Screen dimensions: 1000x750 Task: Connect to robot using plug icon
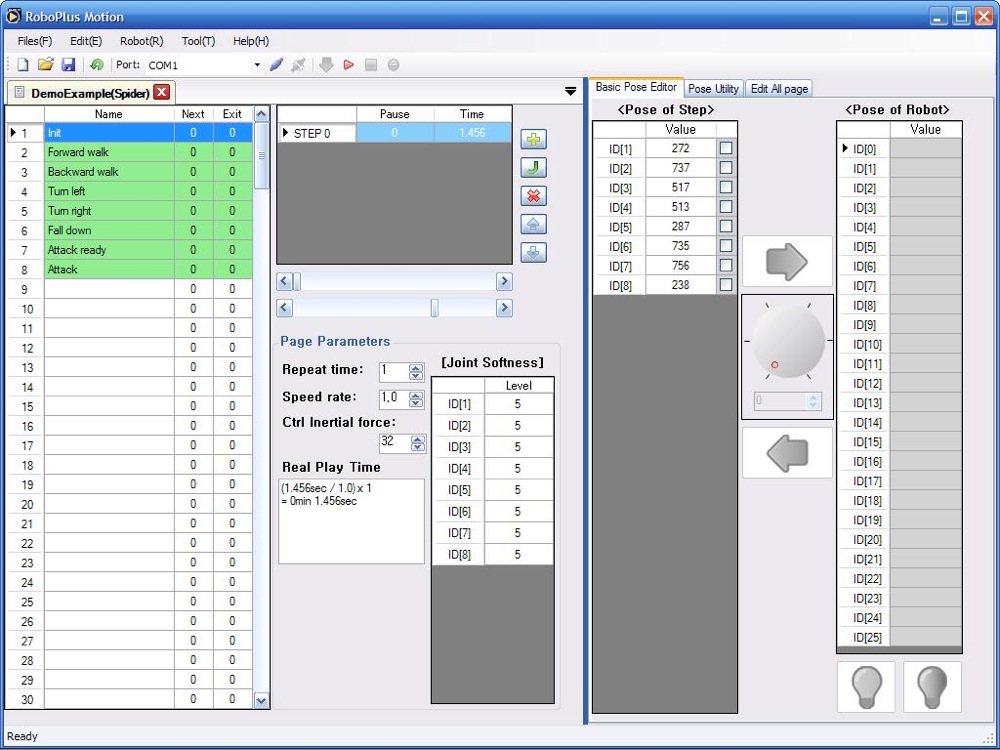(x=276, y=64)
